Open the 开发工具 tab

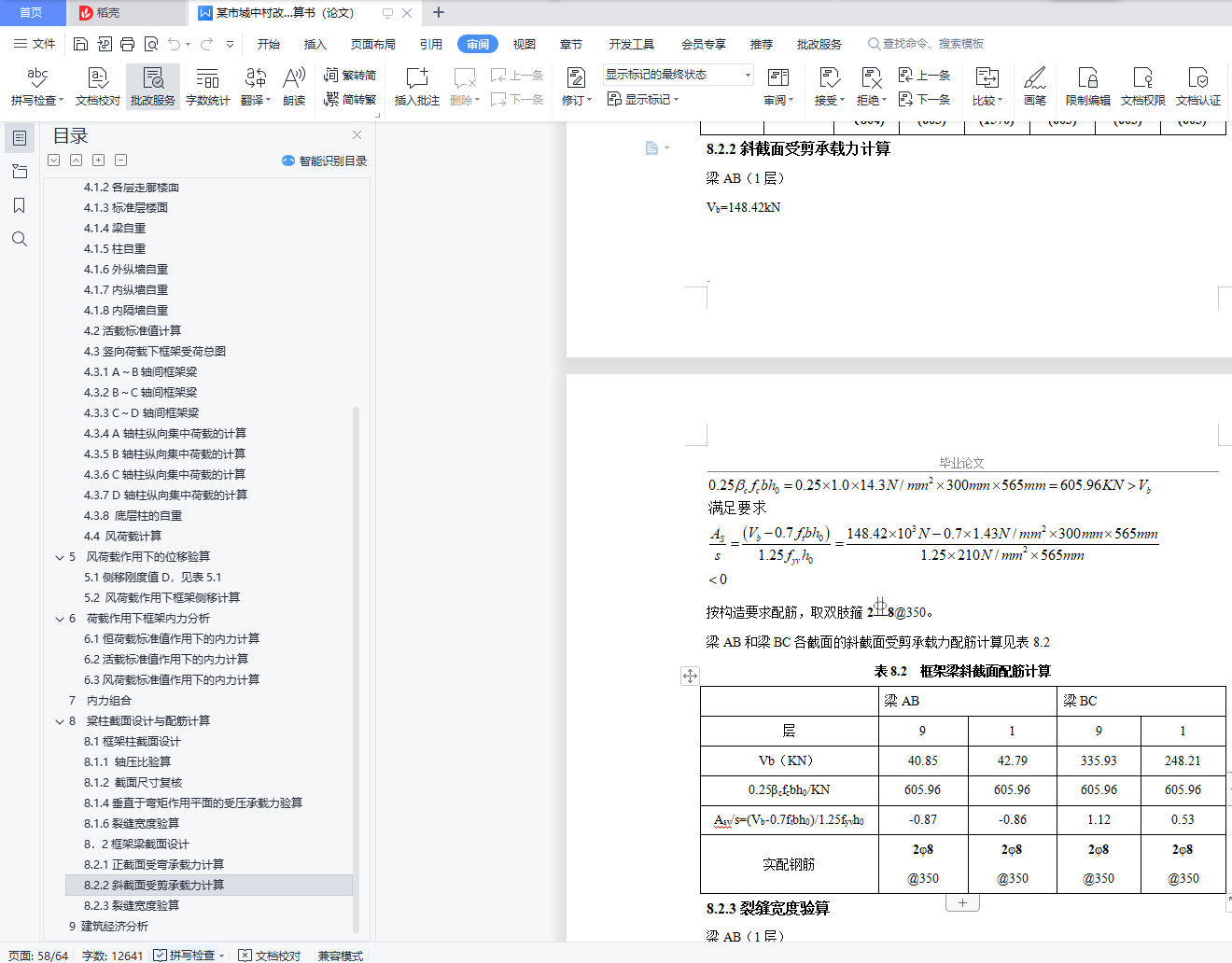coord(632,44)
